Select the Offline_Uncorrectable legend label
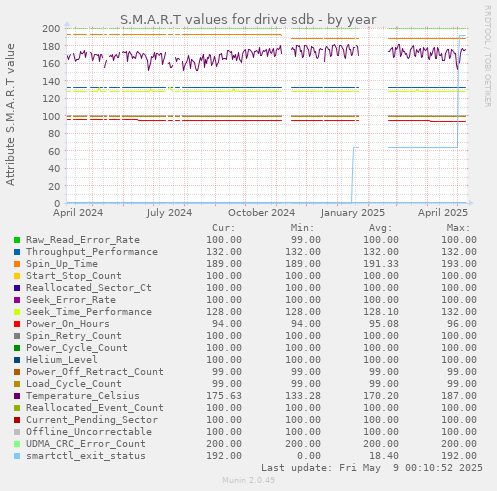The image size is (497, 491). pyautogui.click(x=89, y=432)
